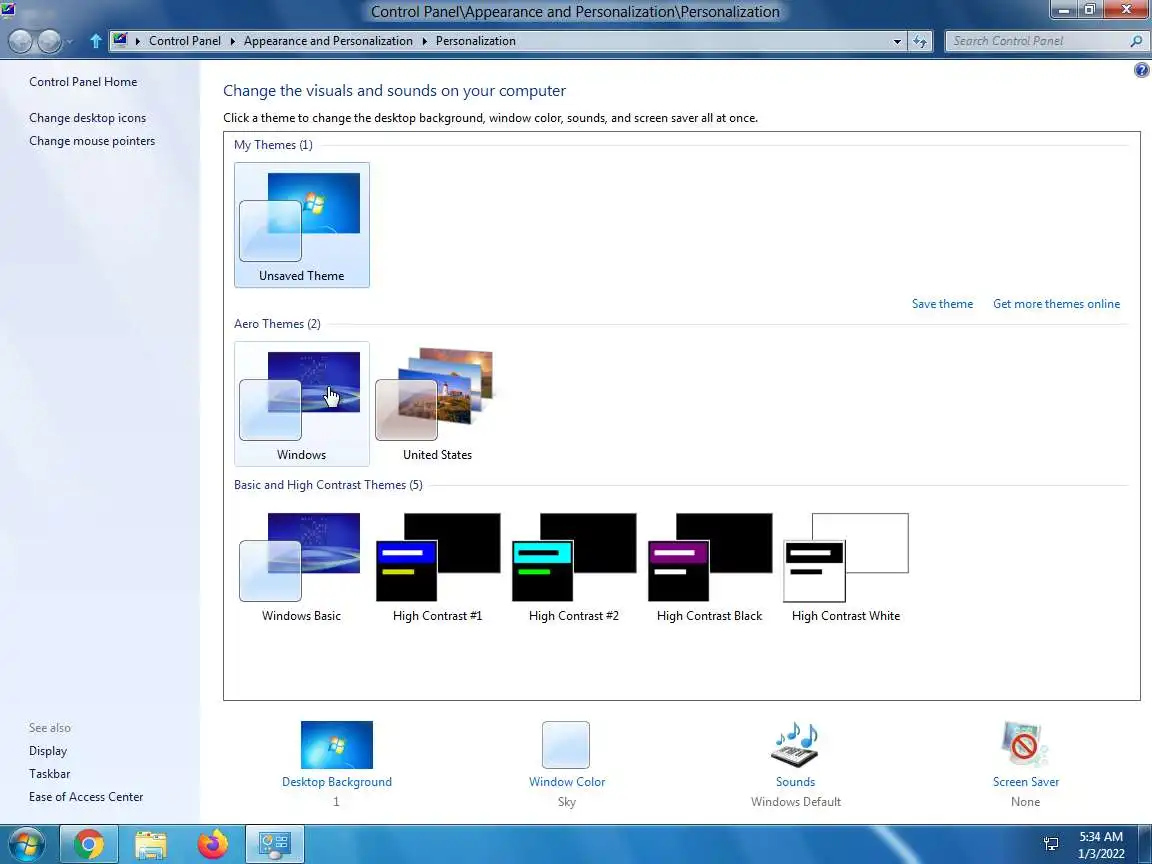Open Taskbar under See also
The width and height of the screenshot is (1152, 864).
[49, 774]
